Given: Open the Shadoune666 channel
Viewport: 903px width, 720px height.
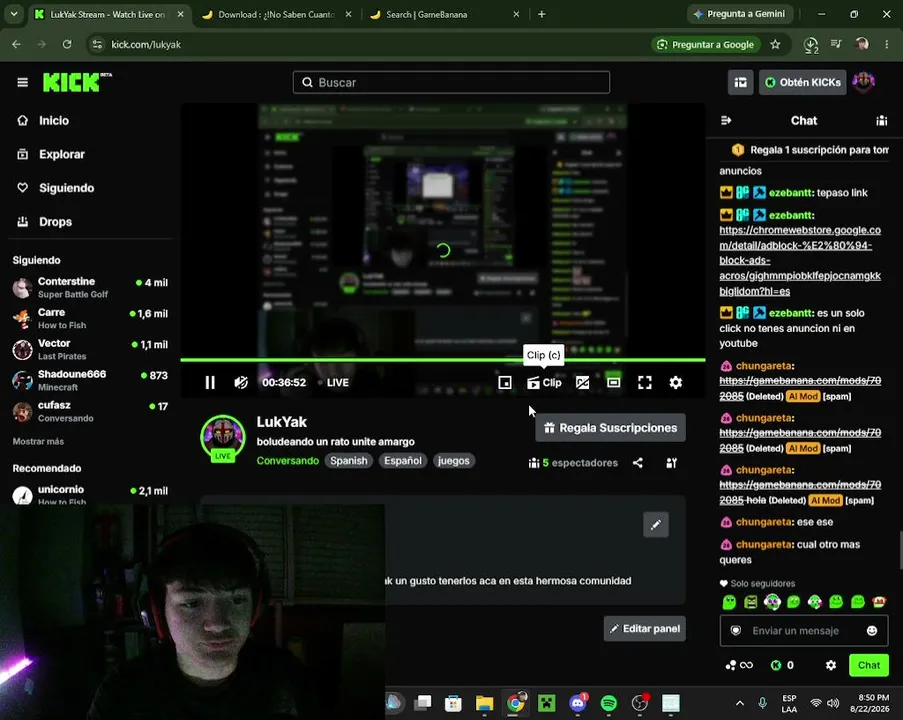Looking at the screenshot, I should pyautogui.click(x=90, y=380).
